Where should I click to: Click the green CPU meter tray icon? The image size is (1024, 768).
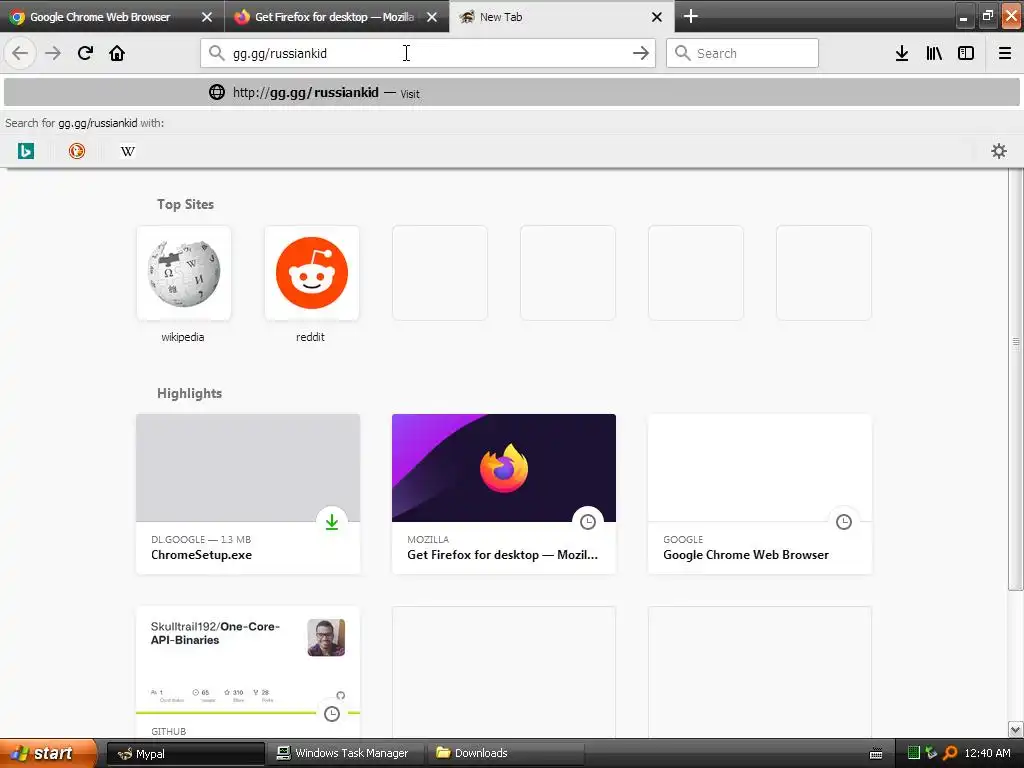coord(914,753)
